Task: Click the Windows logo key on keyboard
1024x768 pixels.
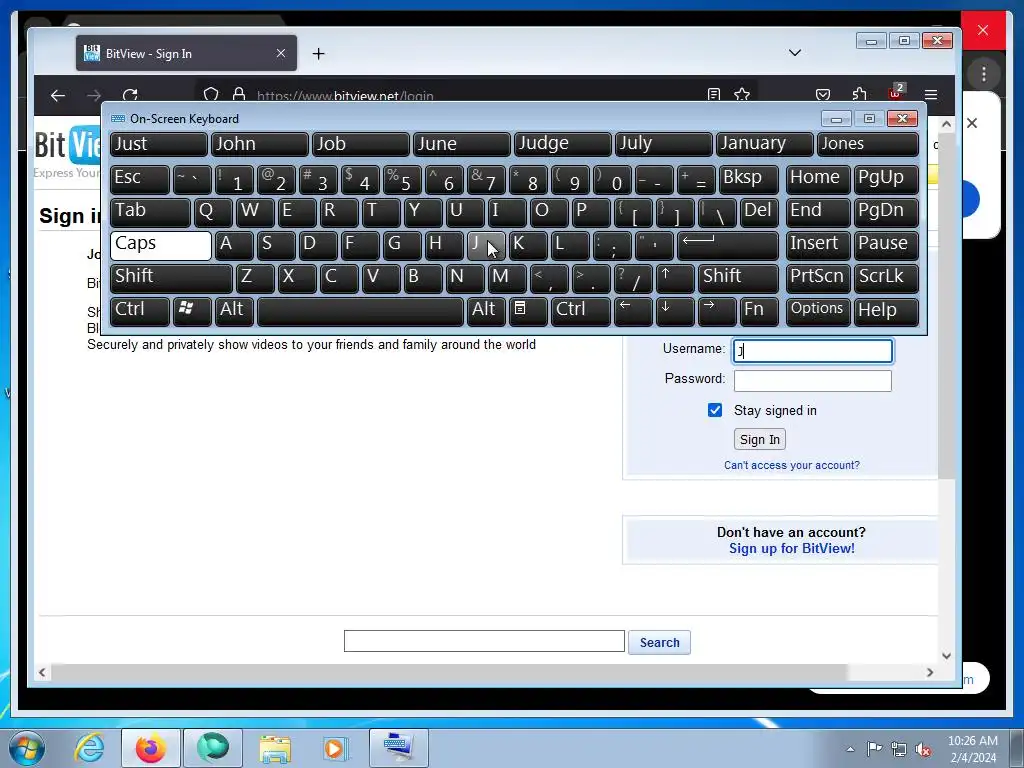Action: (x=192, y=311)
